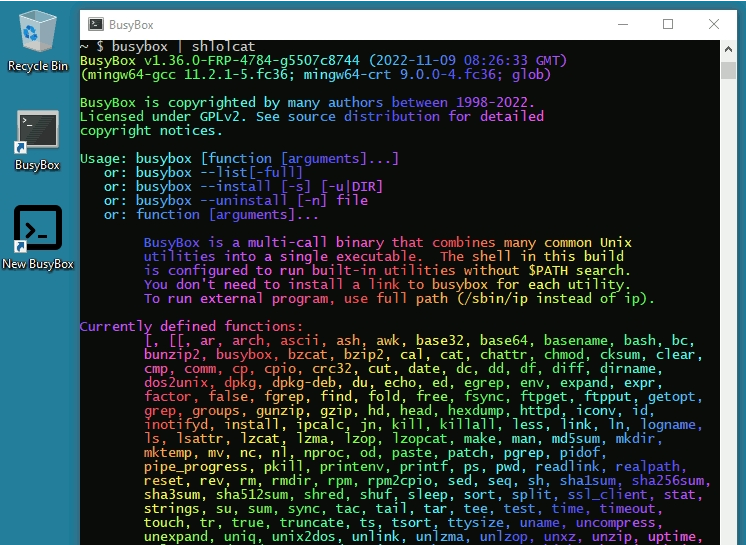
Task: Click the 'hexdump,' function name
Action: tap(479, 411)
